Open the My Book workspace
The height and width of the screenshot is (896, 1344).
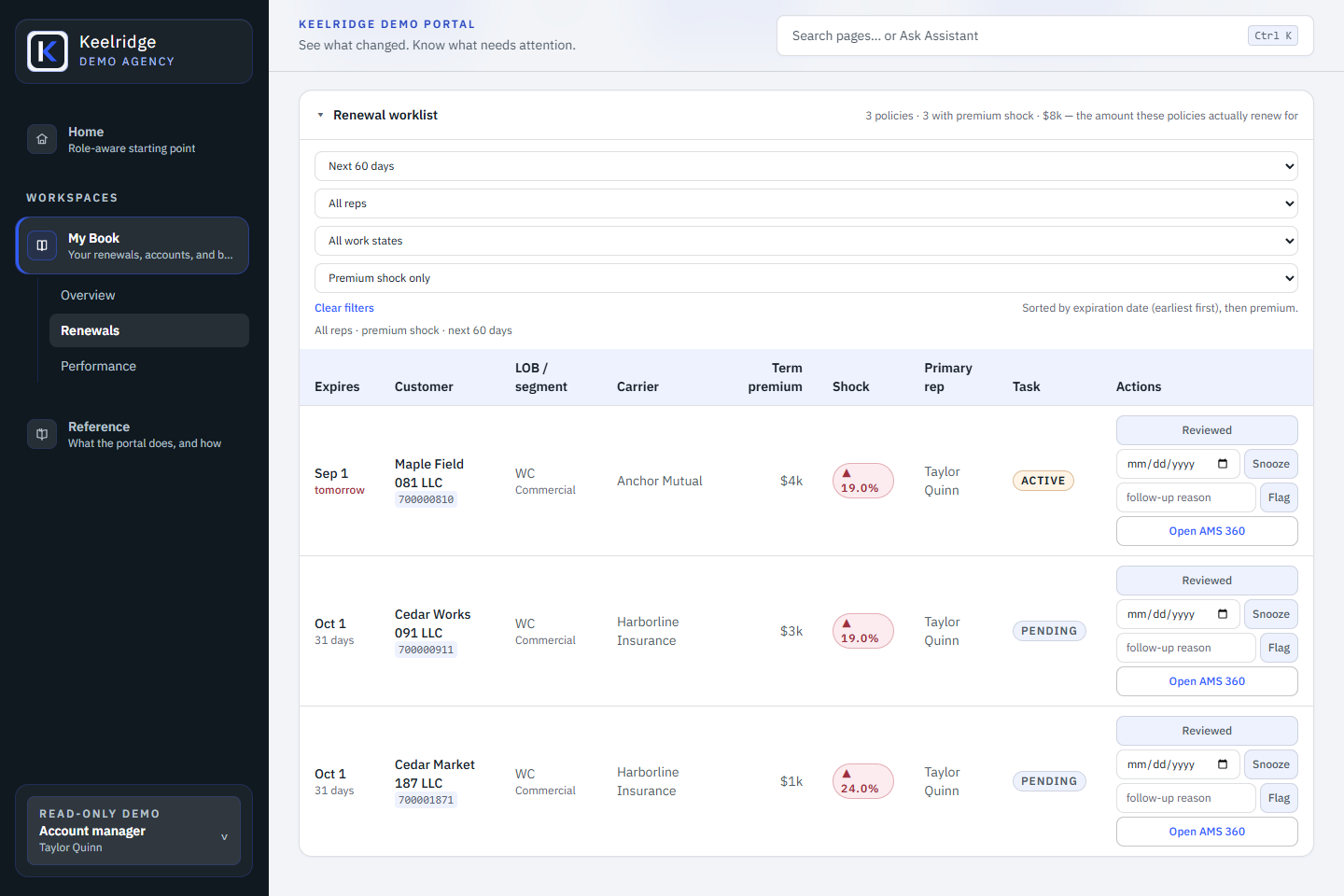[x=133, y=245]
